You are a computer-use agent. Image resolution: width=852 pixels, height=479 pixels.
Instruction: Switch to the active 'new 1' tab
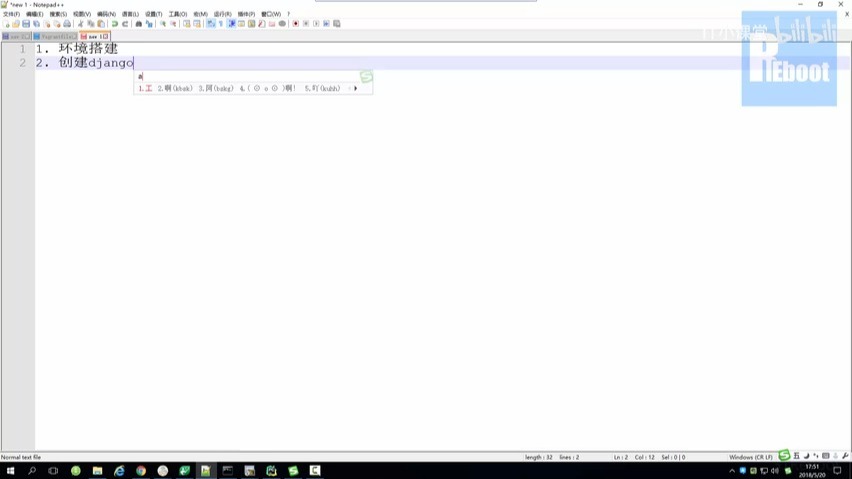pos(93,36)
